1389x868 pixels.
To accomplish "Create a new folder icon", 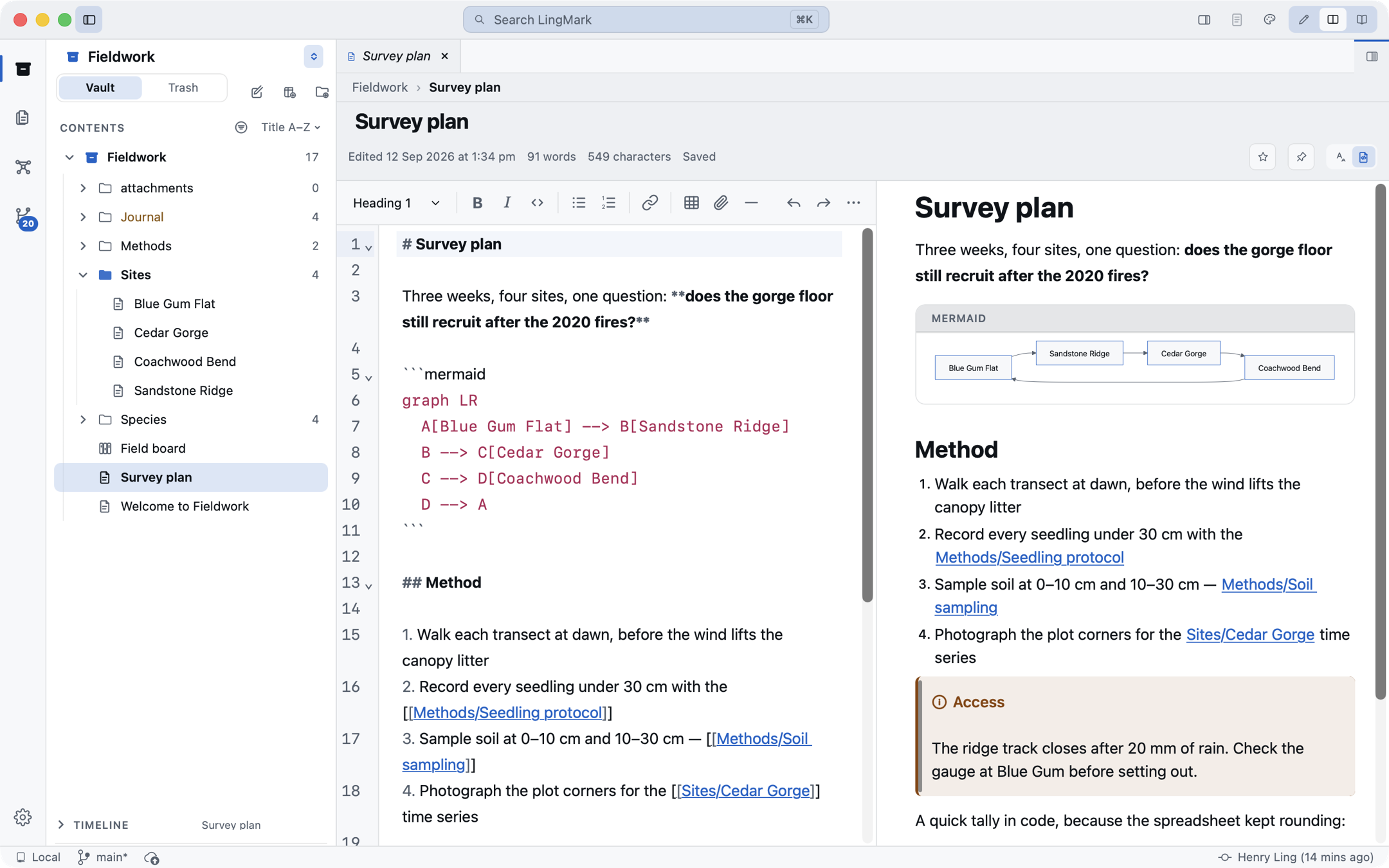I will point(322,92).
